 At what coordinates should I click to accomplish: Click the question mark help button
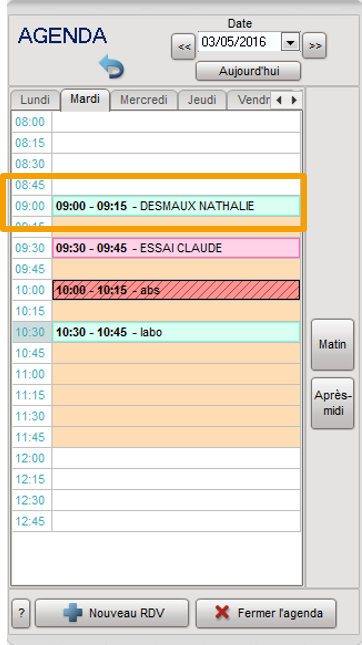(21, 613)
